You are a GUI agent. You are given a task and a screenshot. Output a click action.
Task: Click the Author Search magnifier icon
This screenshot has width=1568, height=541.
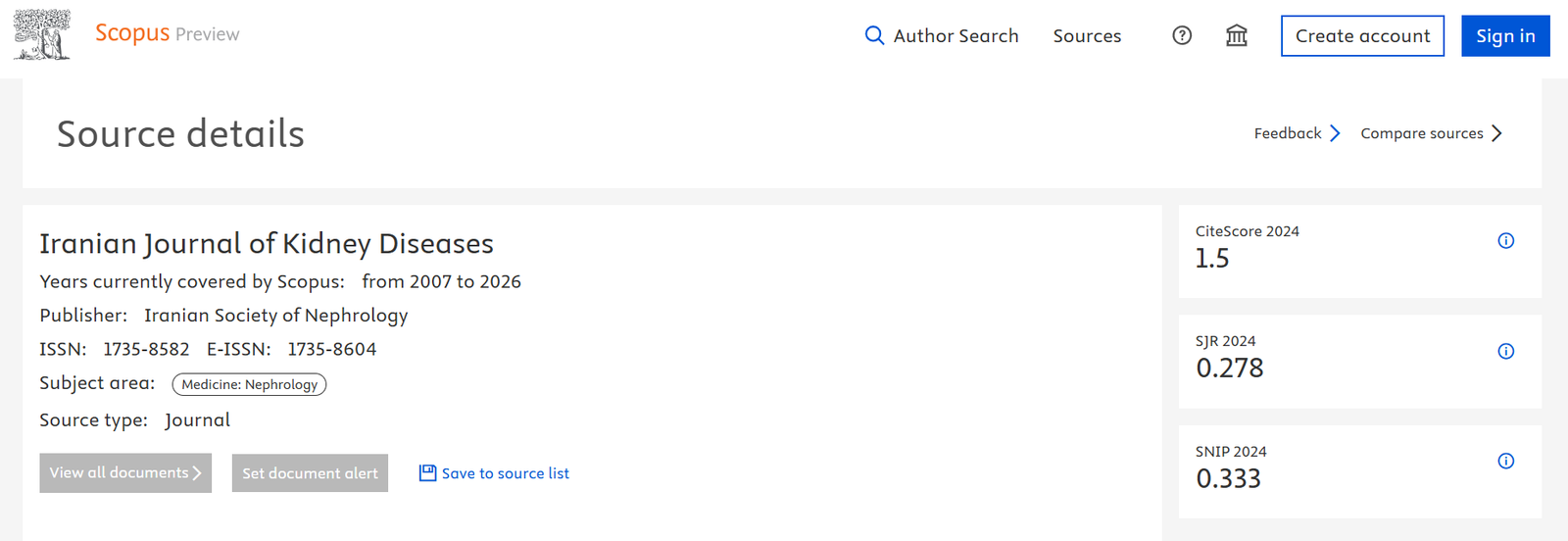point(874,35)
